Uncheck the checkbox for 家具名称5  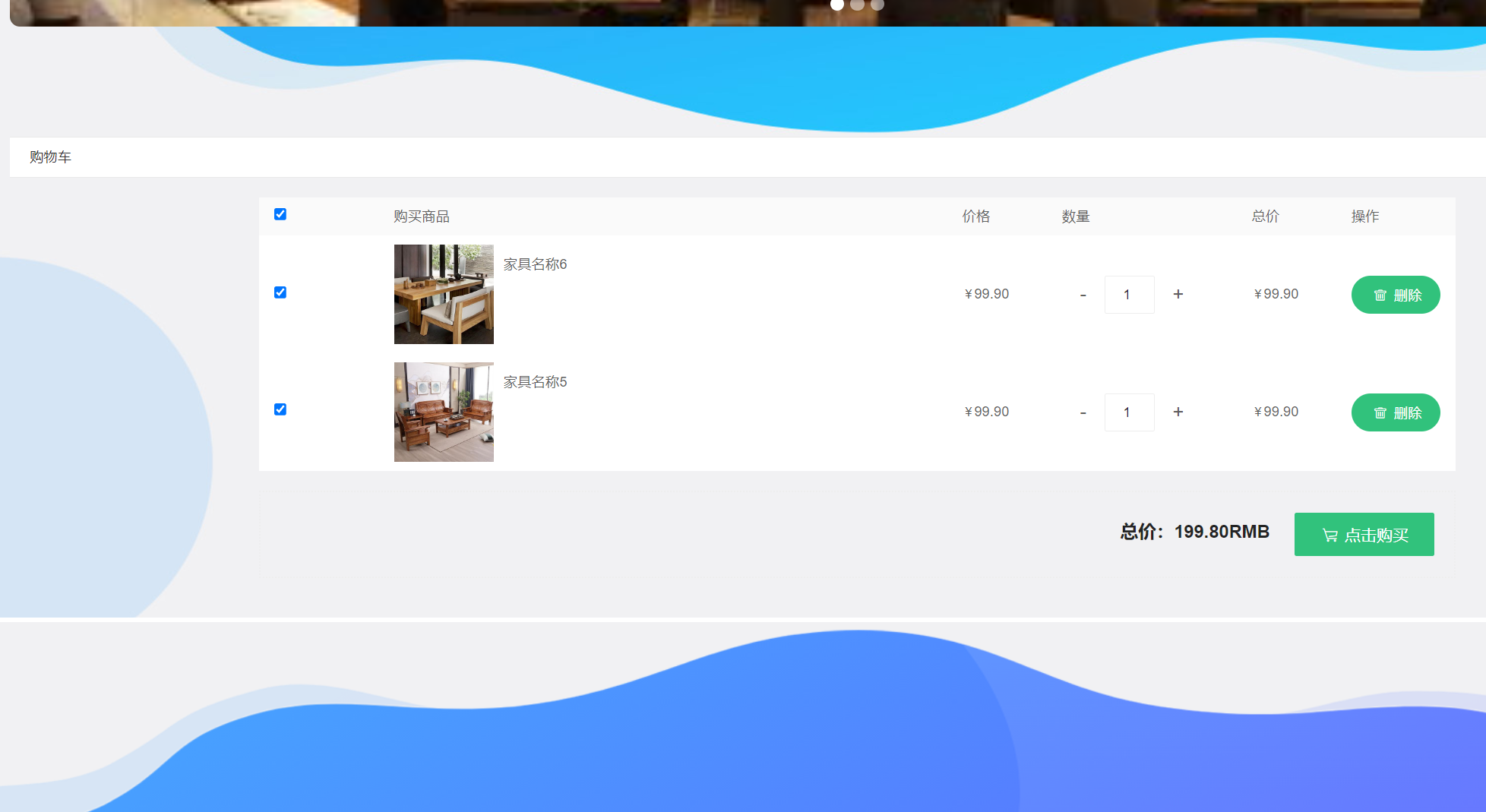(x=280, y=409)
